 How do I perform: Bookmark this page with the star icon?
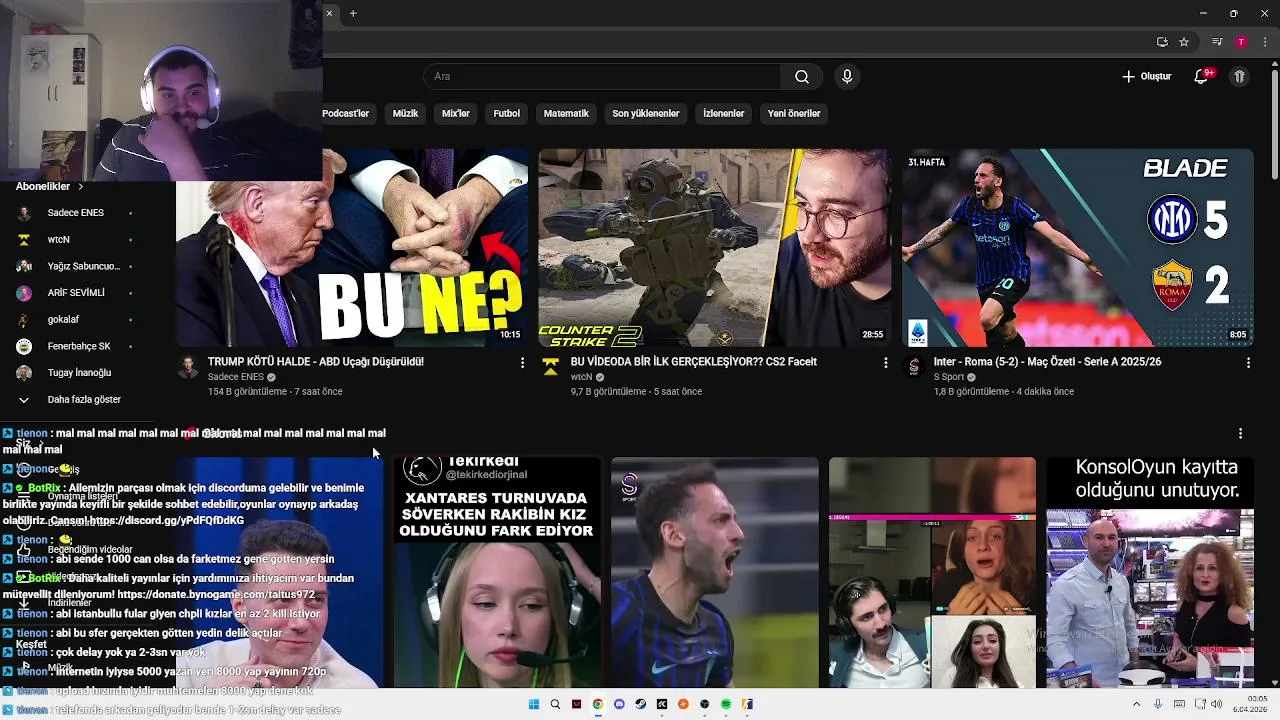point(1184,42)
